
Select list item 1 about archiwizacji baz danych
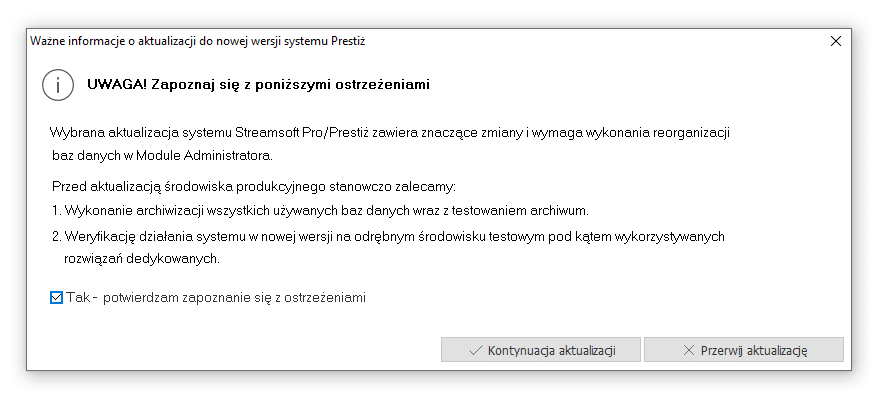[x=321, y=211]
